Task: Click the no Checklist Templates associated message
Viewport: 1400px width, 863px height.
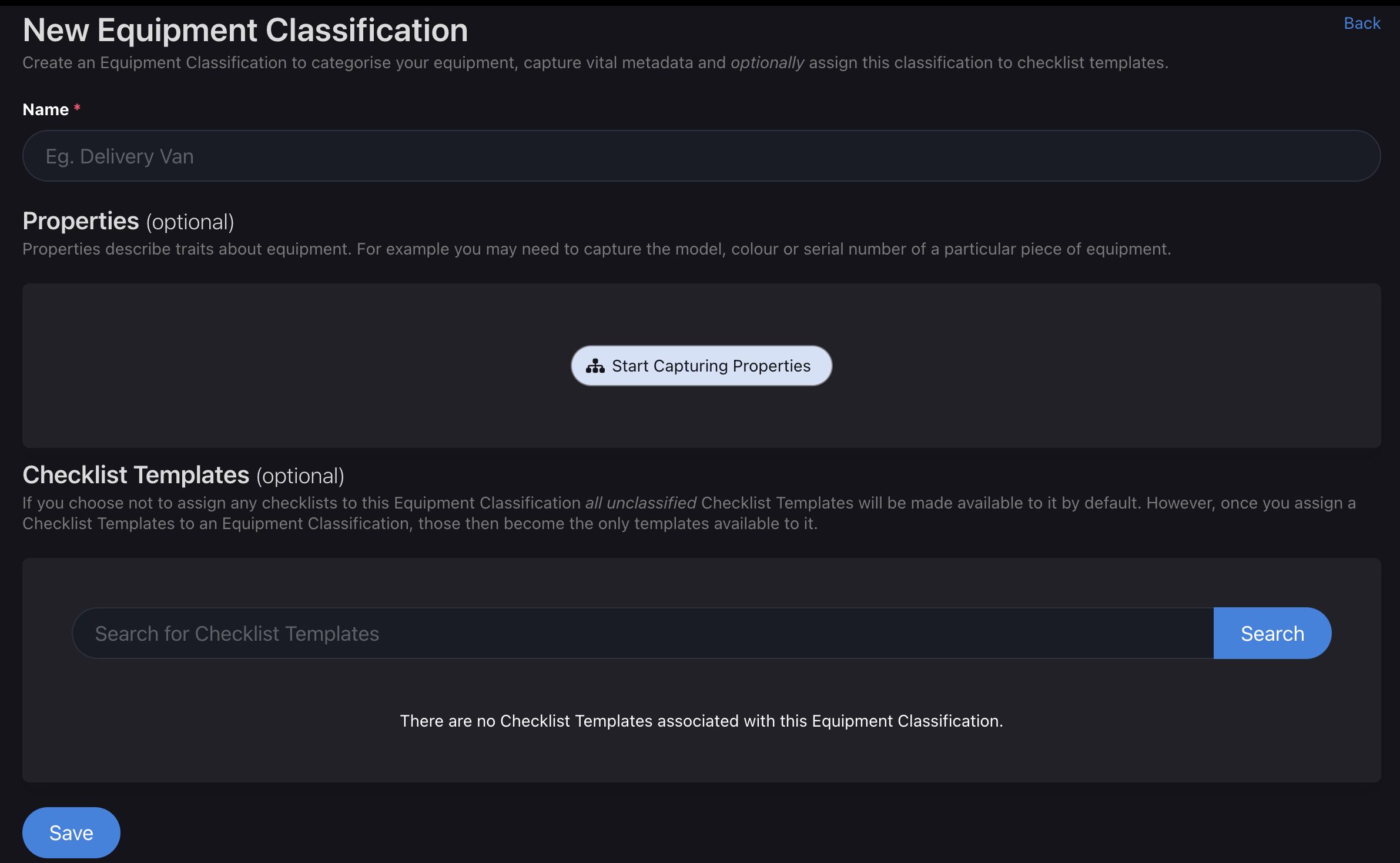Action: 701,721
